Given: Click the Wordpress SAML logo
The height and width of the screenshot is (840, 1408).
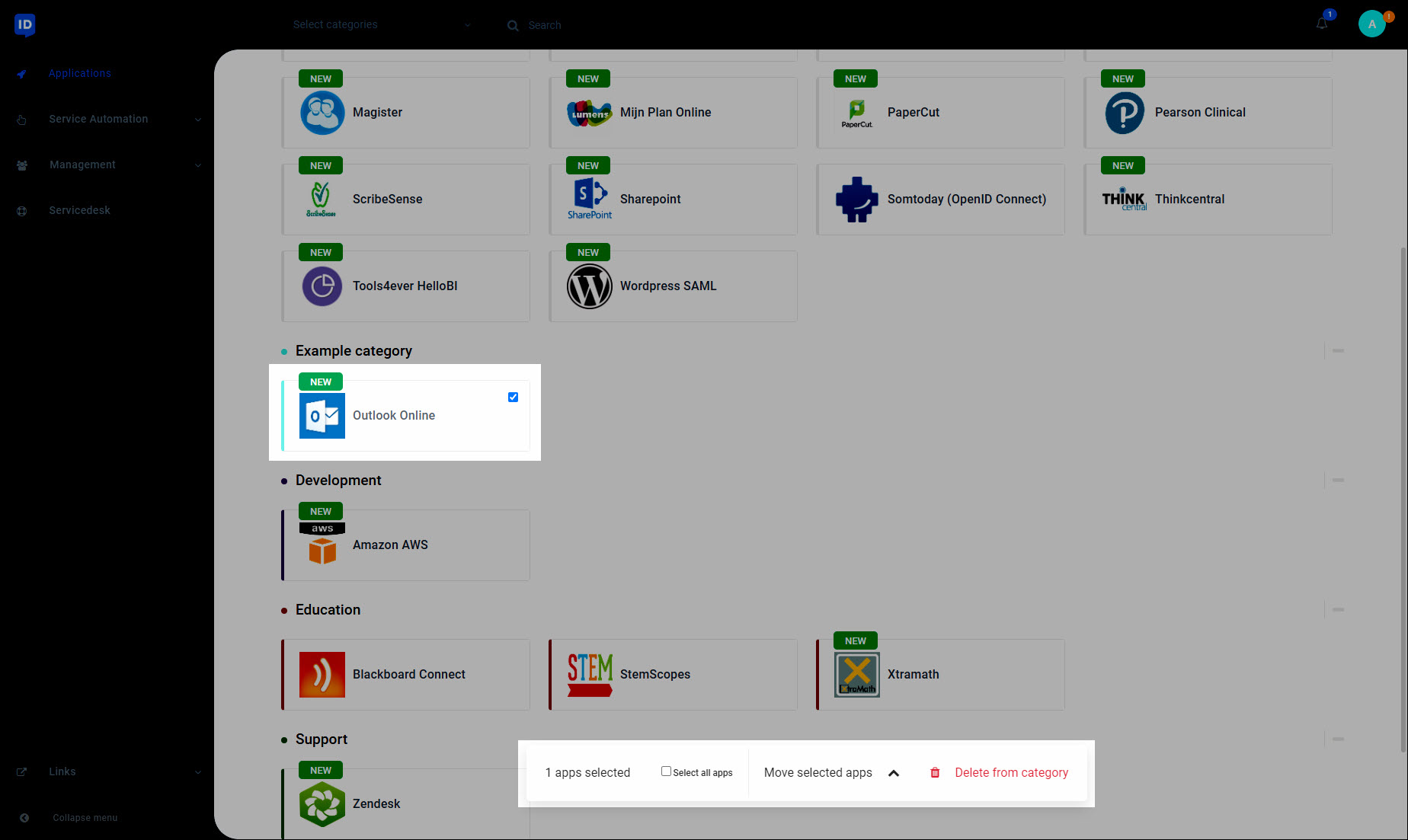Looking at the screenshot, I should coord(590,286).
